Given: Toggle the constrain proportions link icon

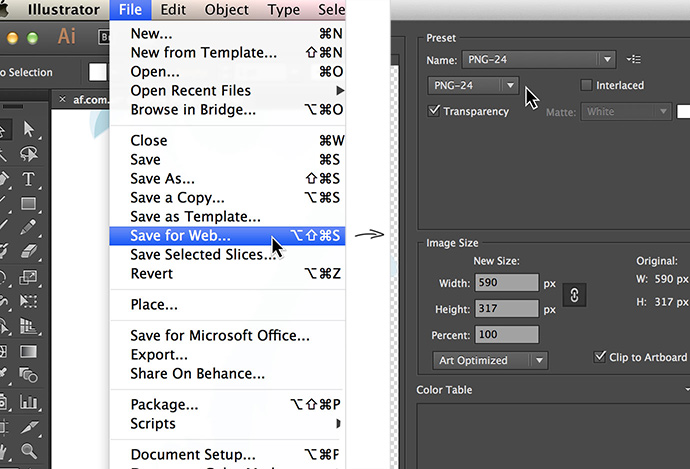Looking at the screenshot, I should [574, 295].
